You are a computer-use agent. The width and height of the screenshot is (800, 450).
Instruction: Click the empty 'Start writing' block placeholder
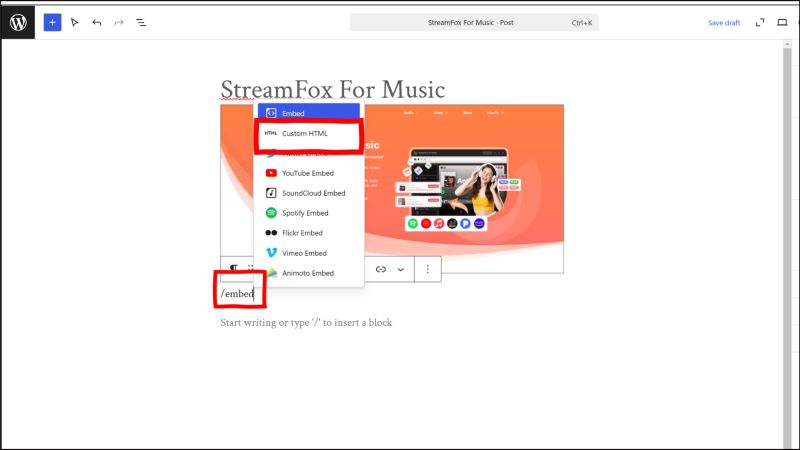tap(306, 323)
